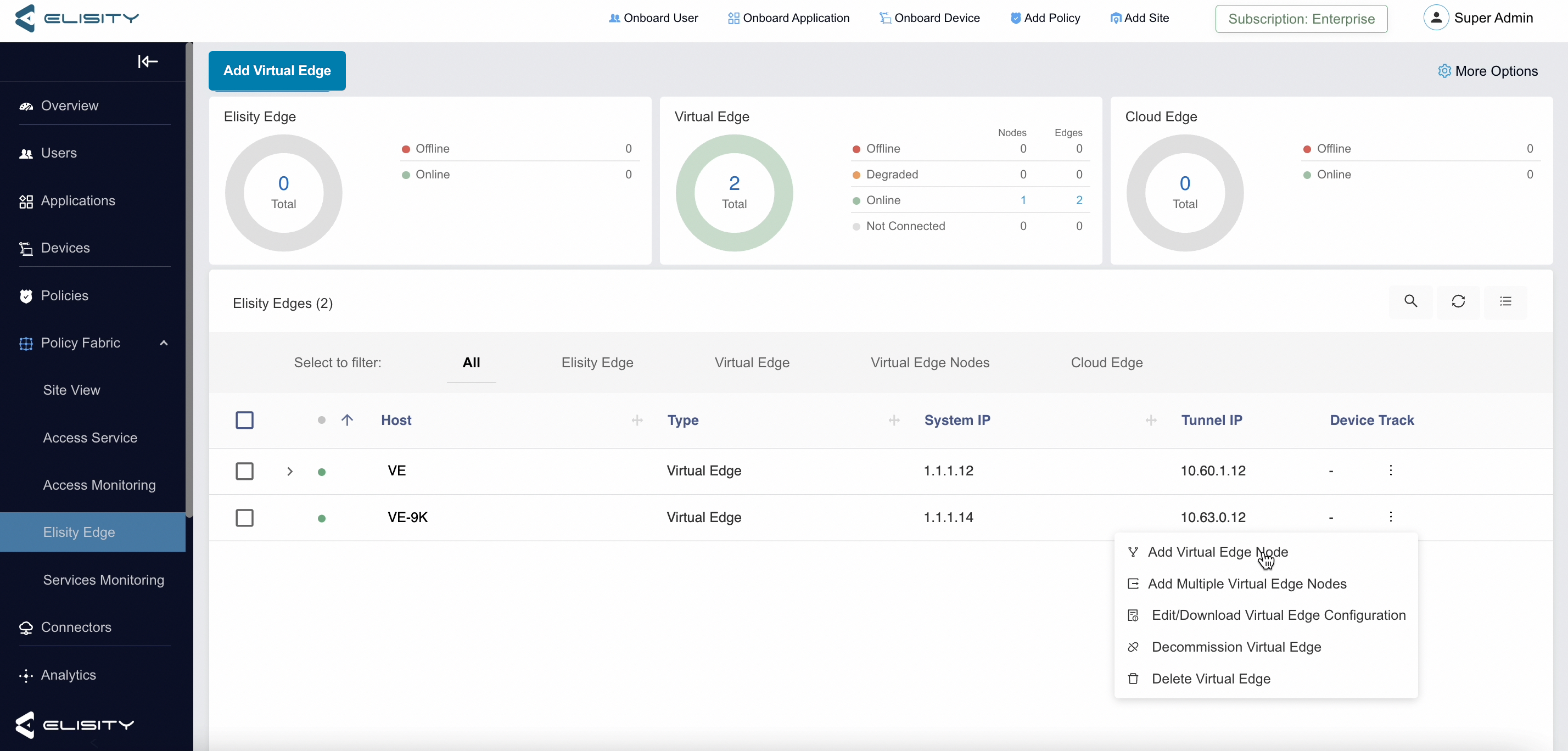The width and height of the screenshot is (1568, 751).
Task: Click Onboard User in top bar
Action: (653, 18)
